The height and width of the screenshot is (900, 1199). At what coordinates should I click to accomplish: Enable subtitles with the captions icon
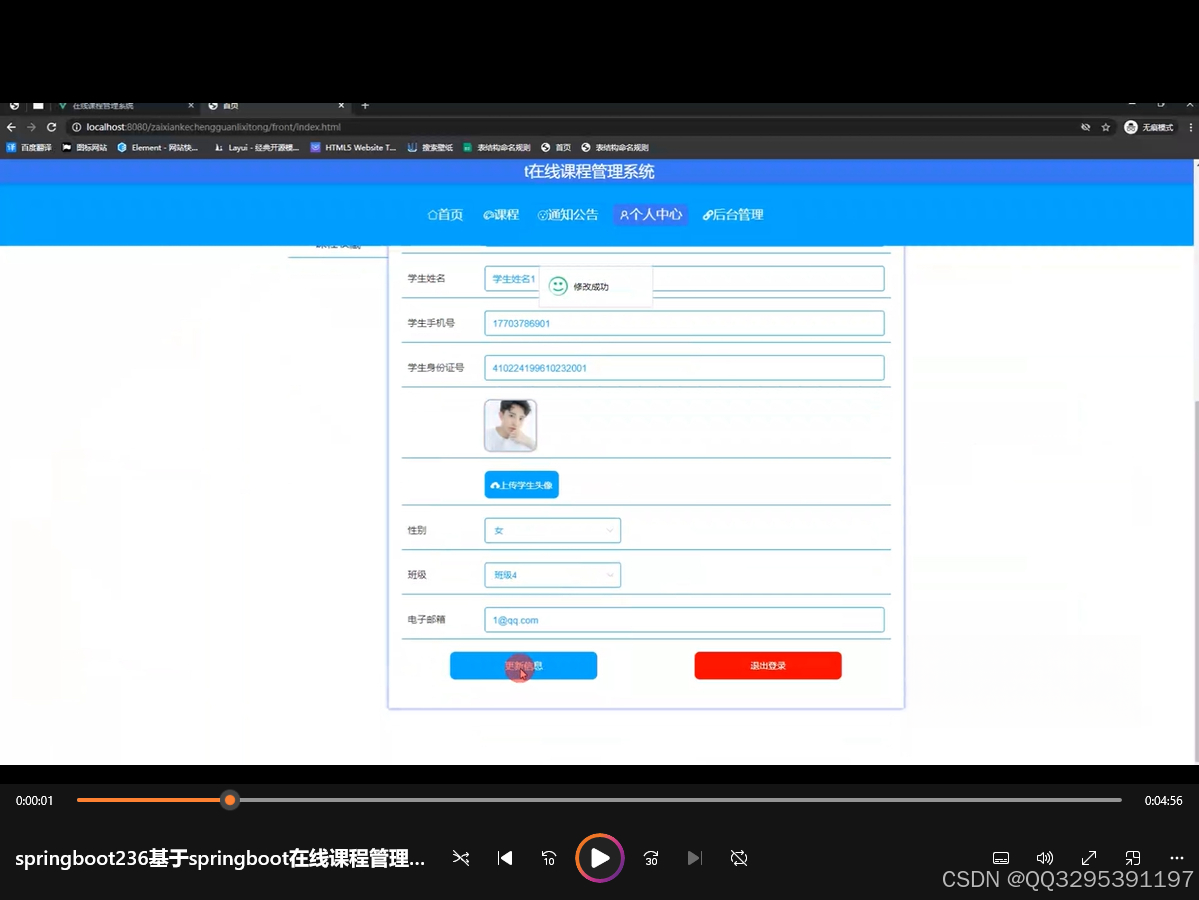pyautogui.click(x=1000, y=857)
